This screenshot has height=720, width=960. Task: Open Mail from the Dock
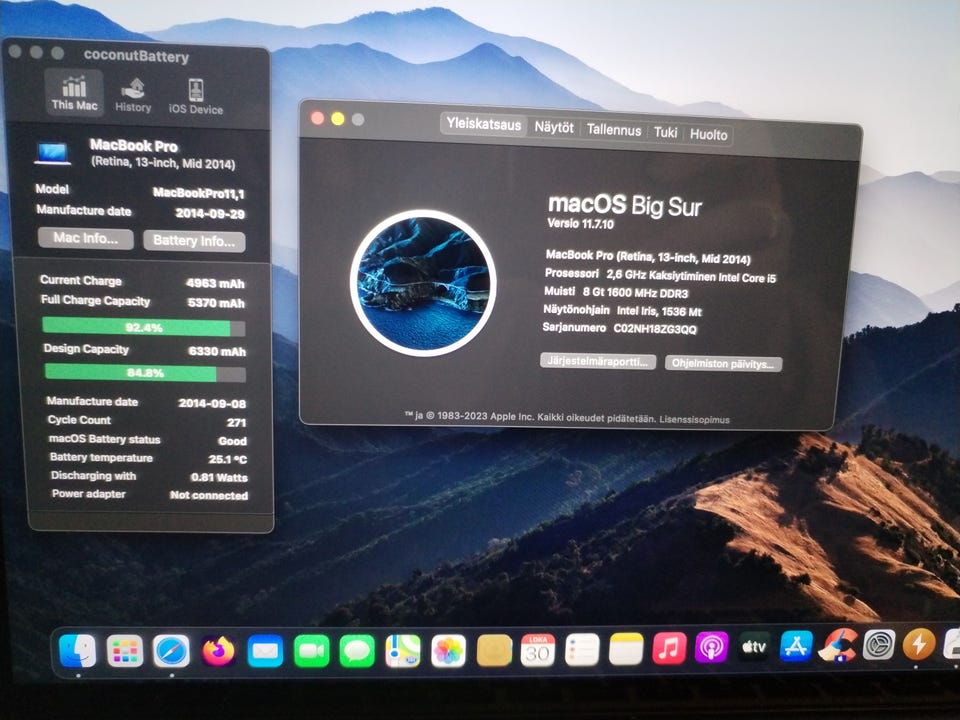click(265, 651)
